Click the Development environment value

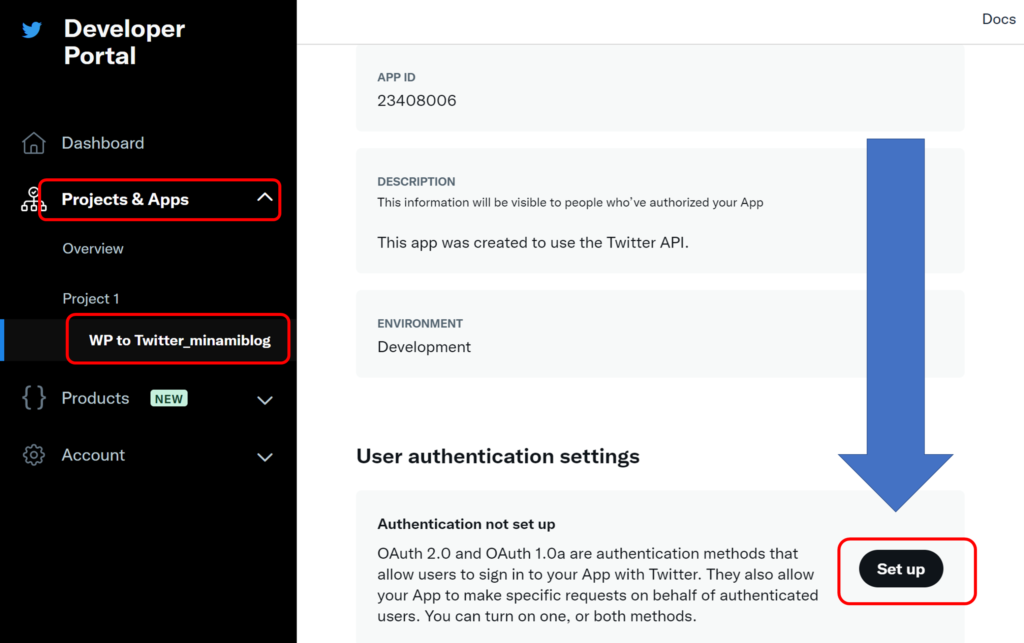pyautogui.click(x=424, y=347)
